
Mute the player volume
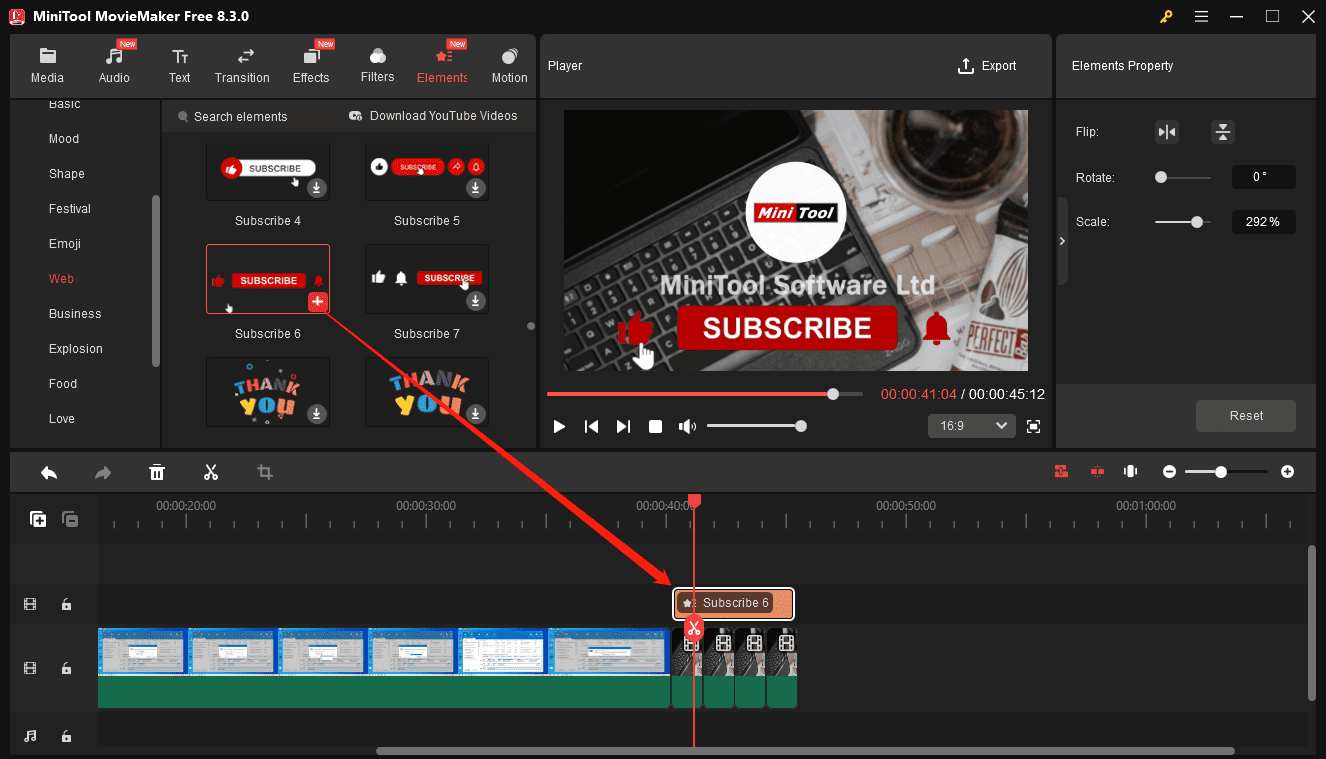click(687, 426)
